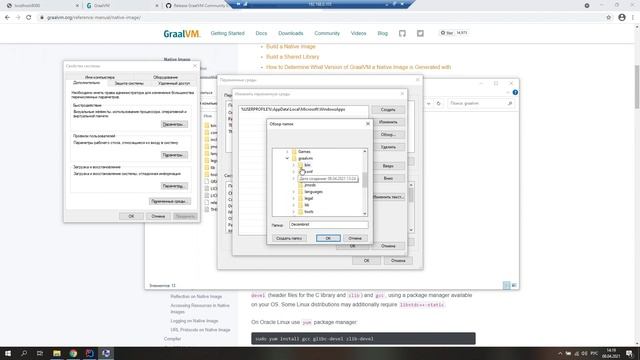This screenshot has width=640, height=360.
Task: Click the GraalVM logo
Action: (182, 33)
